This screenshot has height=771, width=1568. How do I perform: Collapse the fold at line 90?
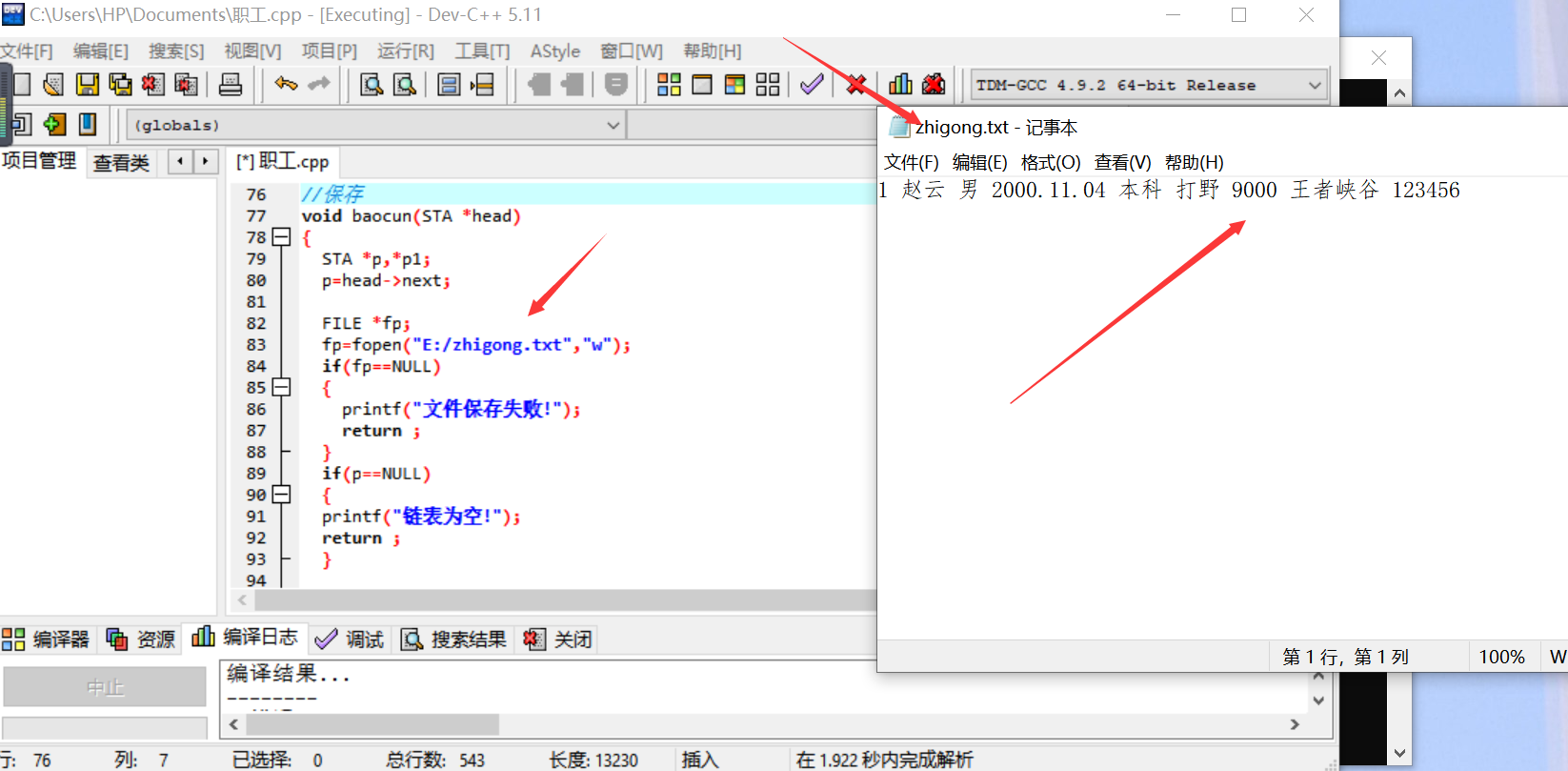[x=281, y=495]
